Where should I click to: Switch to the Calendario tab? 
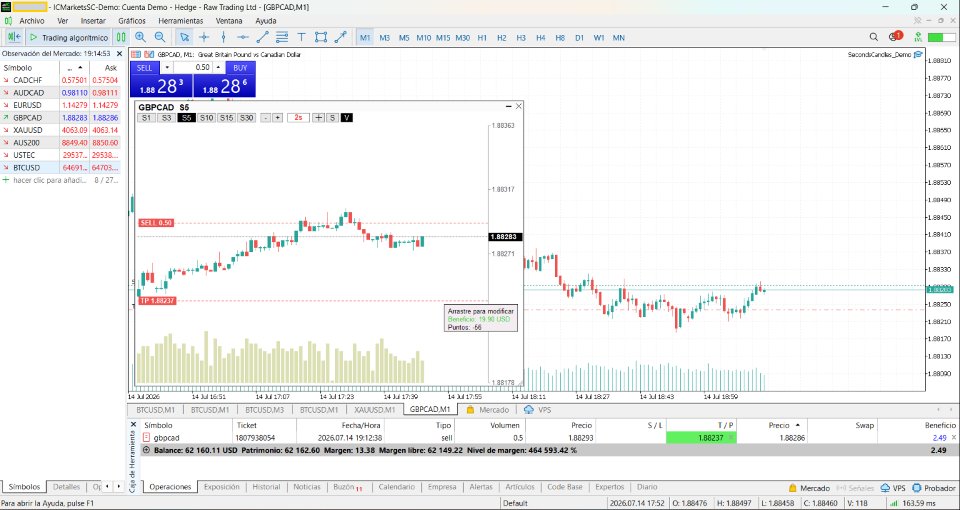[x=396, y=487]
